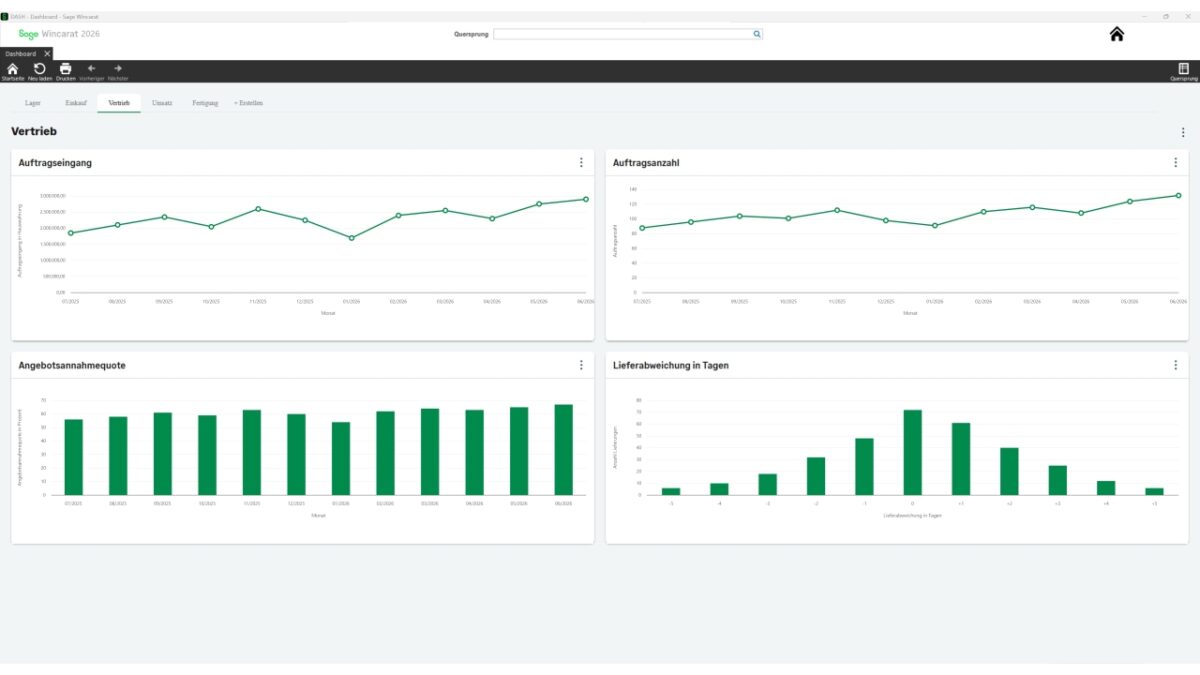This screenshot has height=675, width=1200.
Task: Go forward with Nächster arrow
Action: point(118,70)
